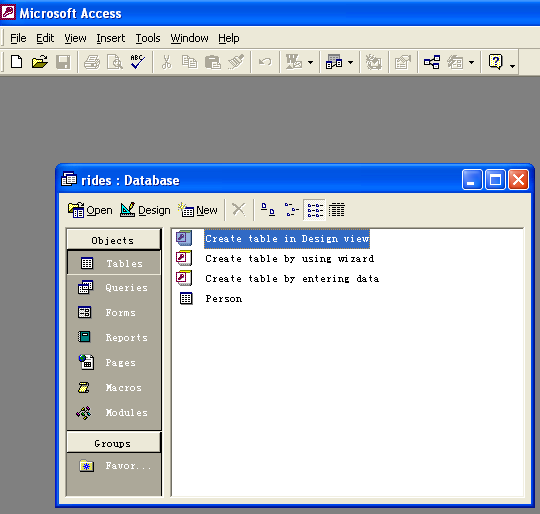Open the Tools menu

tap(148, 38)
